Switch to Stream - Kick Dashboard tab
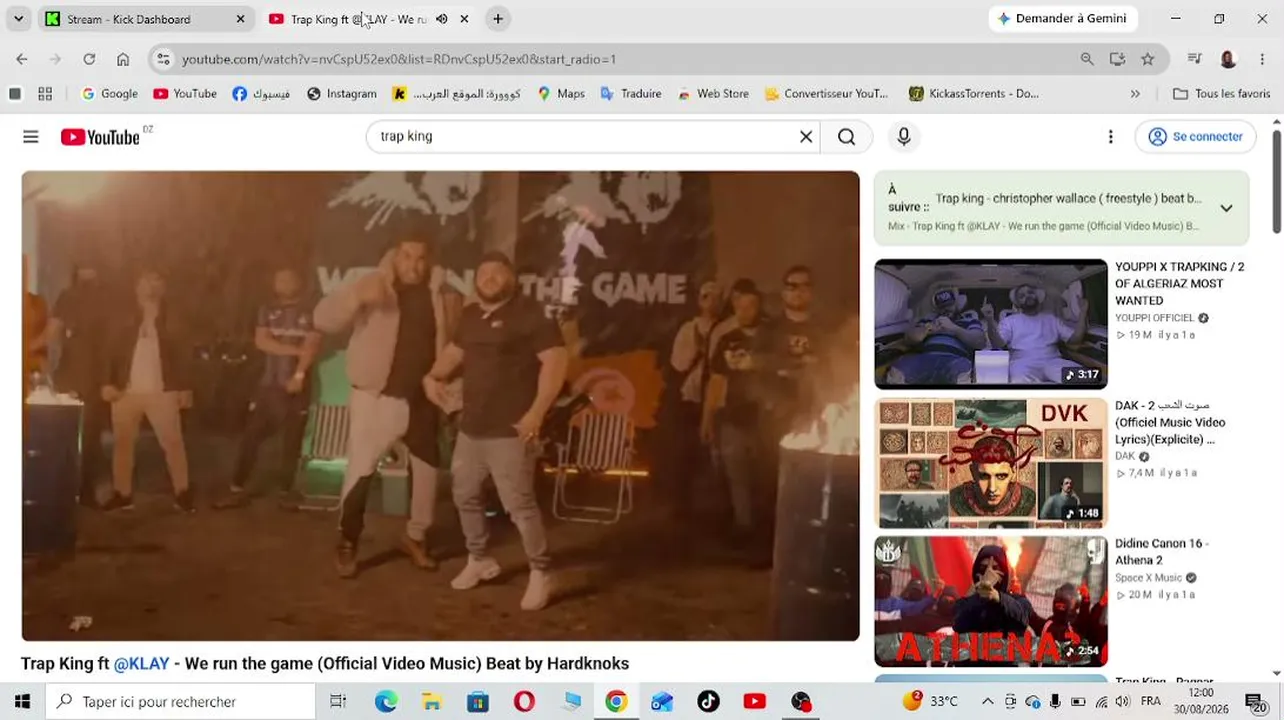This screenshot has height=720, width=1284. tap(145, 19)
